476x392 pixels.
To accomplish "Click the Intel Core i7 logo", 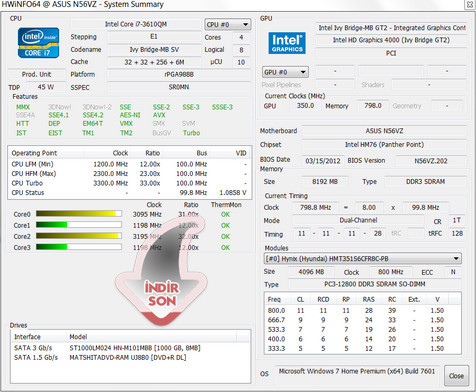I will click(38, 43).
